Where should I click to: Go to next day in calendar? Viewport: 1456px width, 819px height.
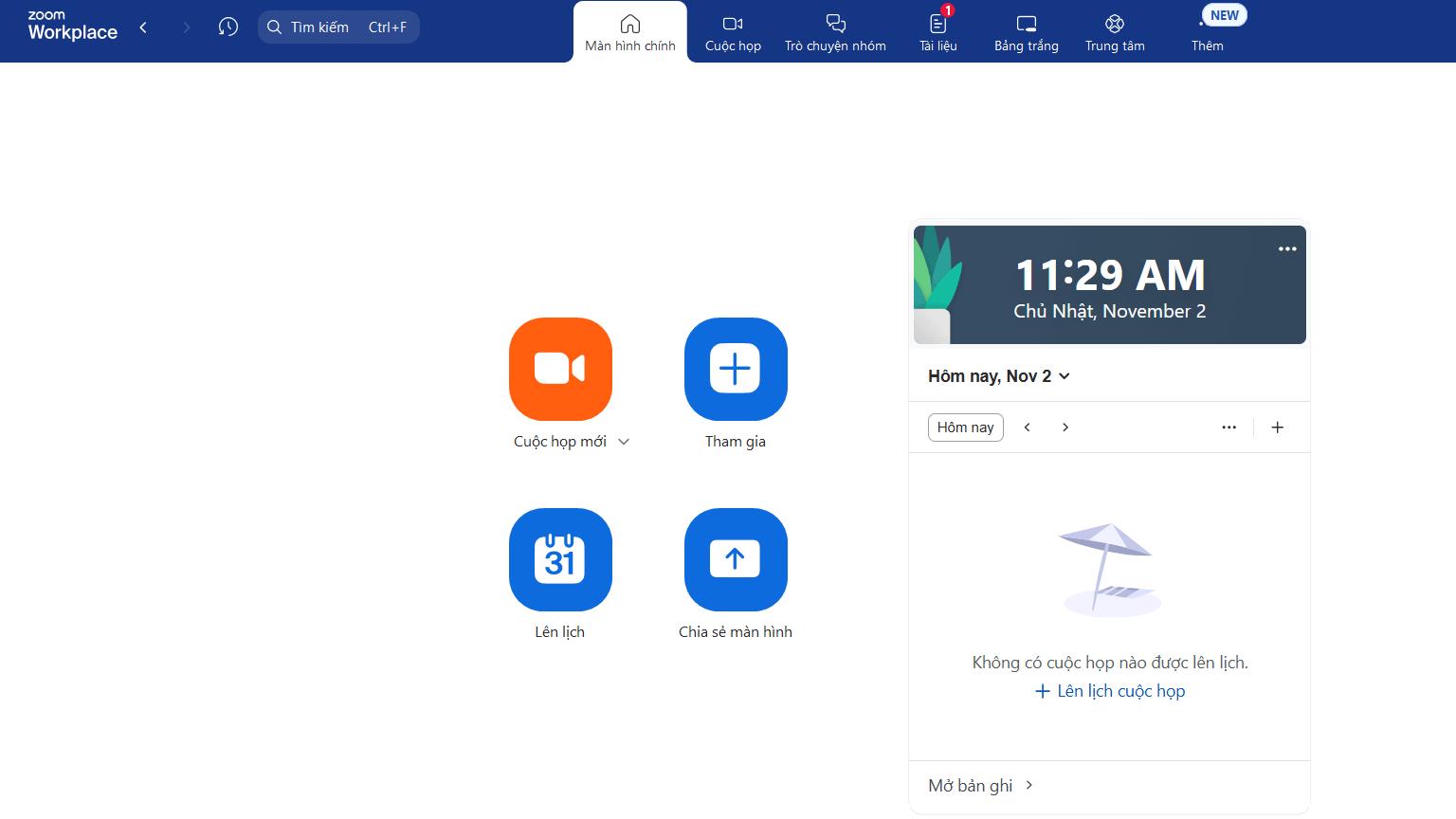point(1065,428)
